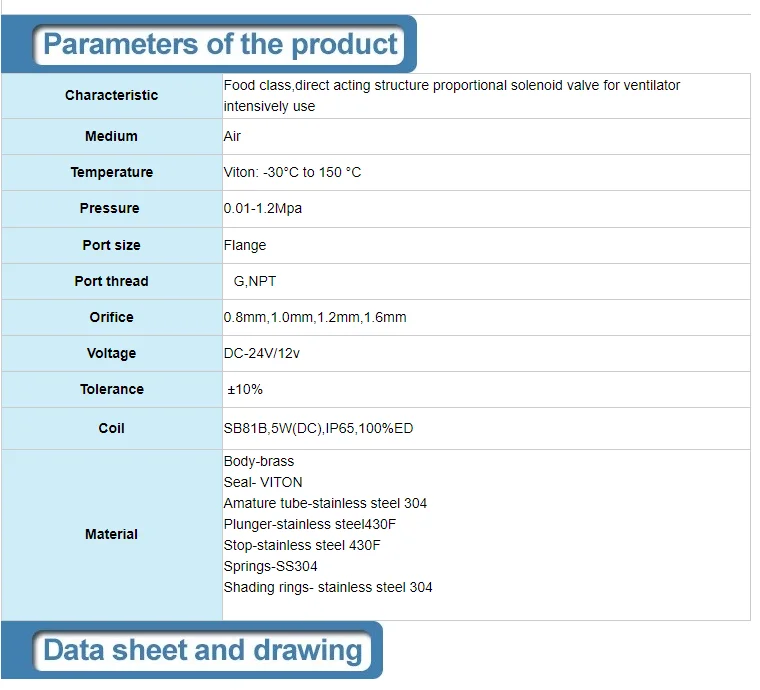Select the Port size label
The height and width of the screenshot is (690, 760).
click(111, 245)
